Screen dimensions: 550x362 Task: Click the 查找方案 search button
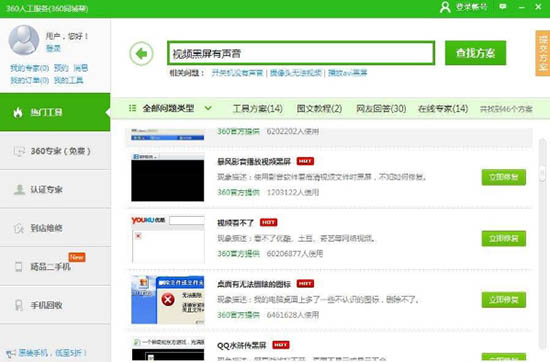click(475, 53)
